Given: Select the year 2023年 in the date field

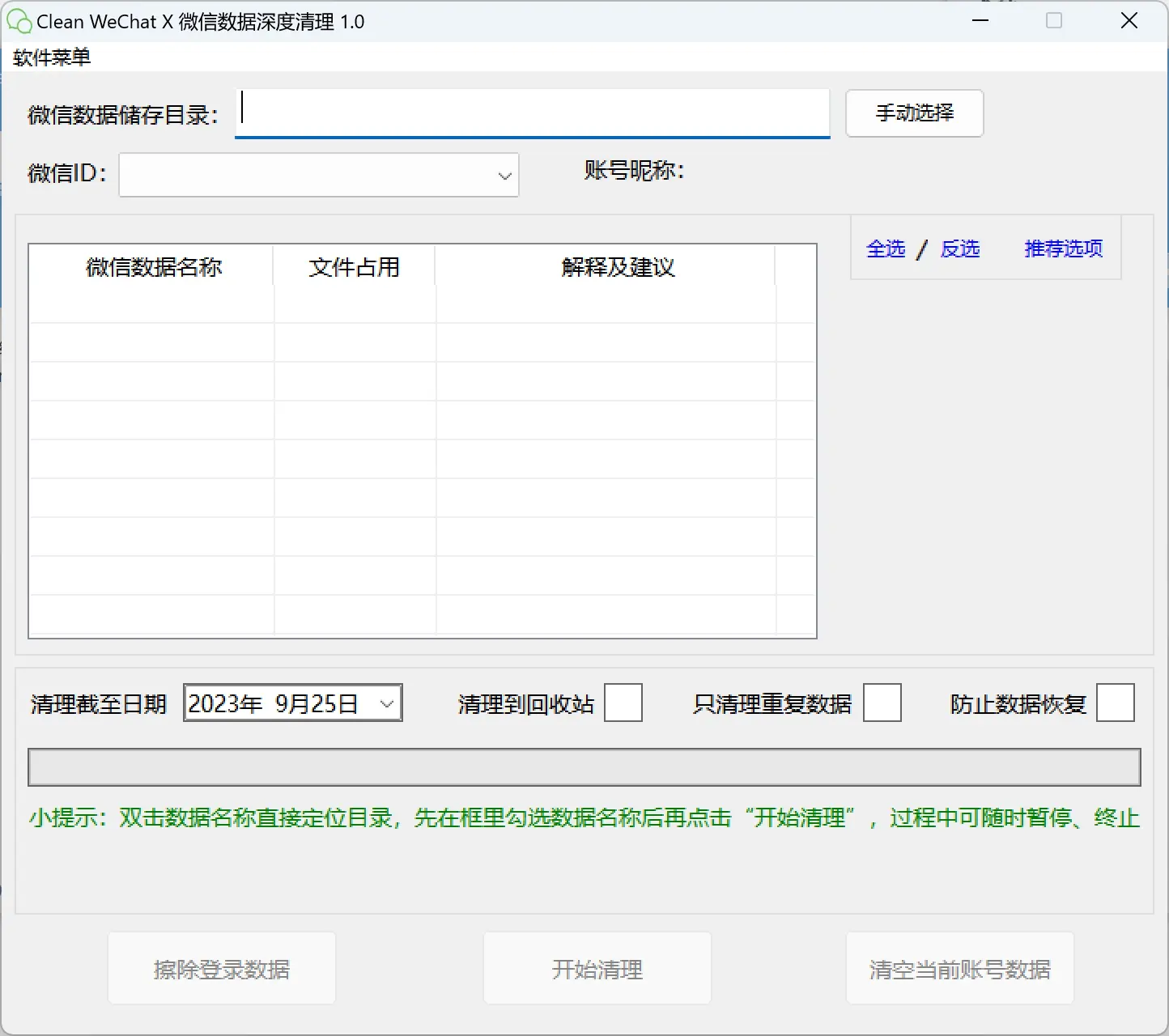Looking at the screenshot, I should click(x=225, y=703).
